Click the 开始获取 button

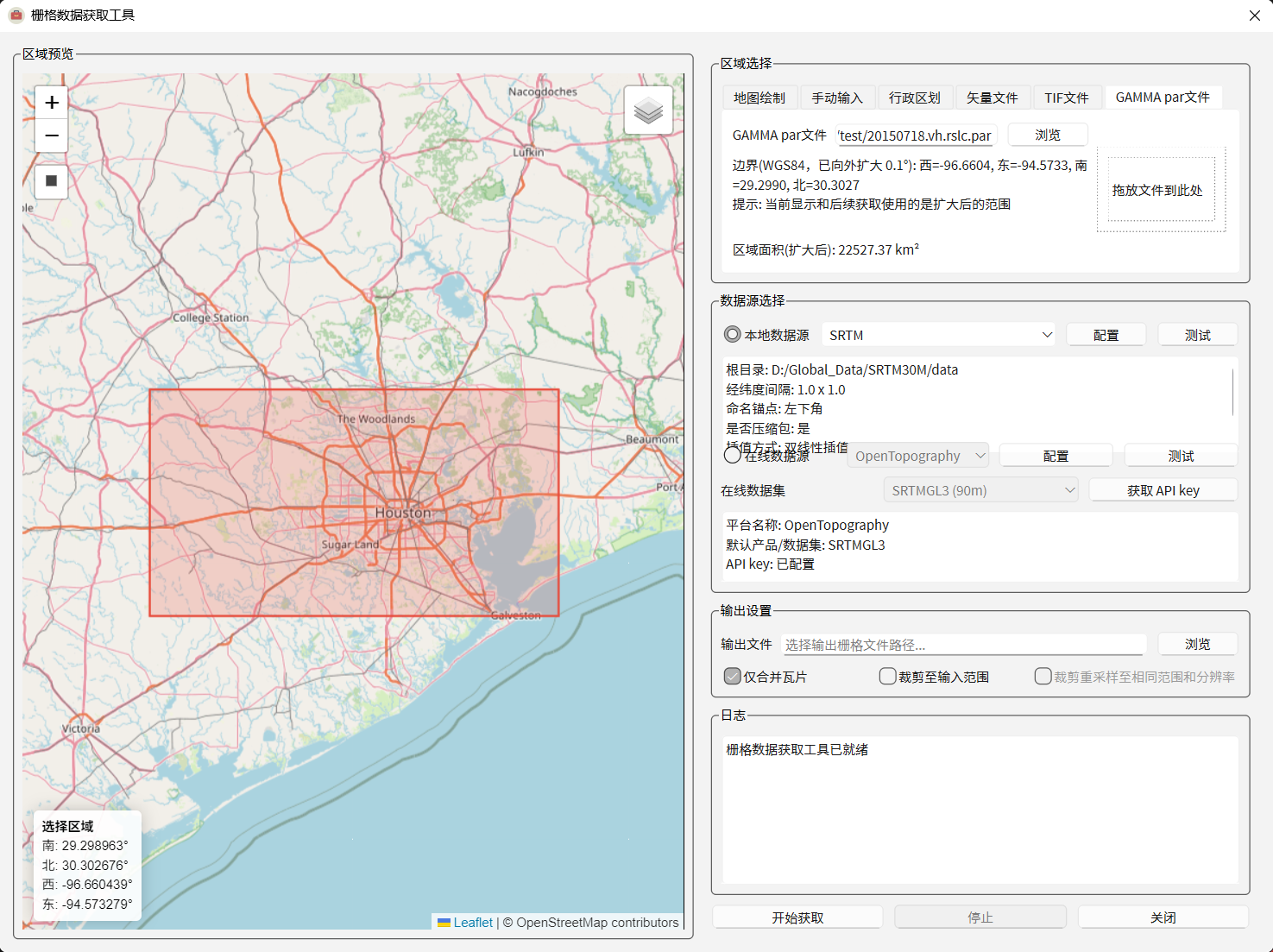click(x=797, y=917)
